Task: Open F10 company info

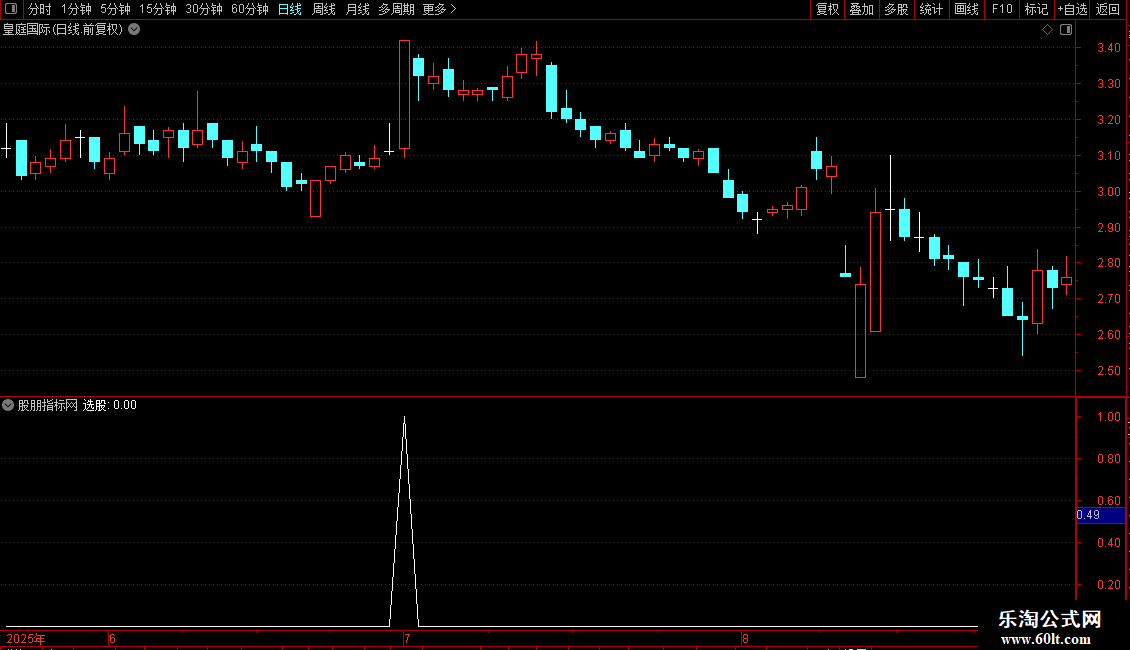Action: click(x=1002, y=9)
